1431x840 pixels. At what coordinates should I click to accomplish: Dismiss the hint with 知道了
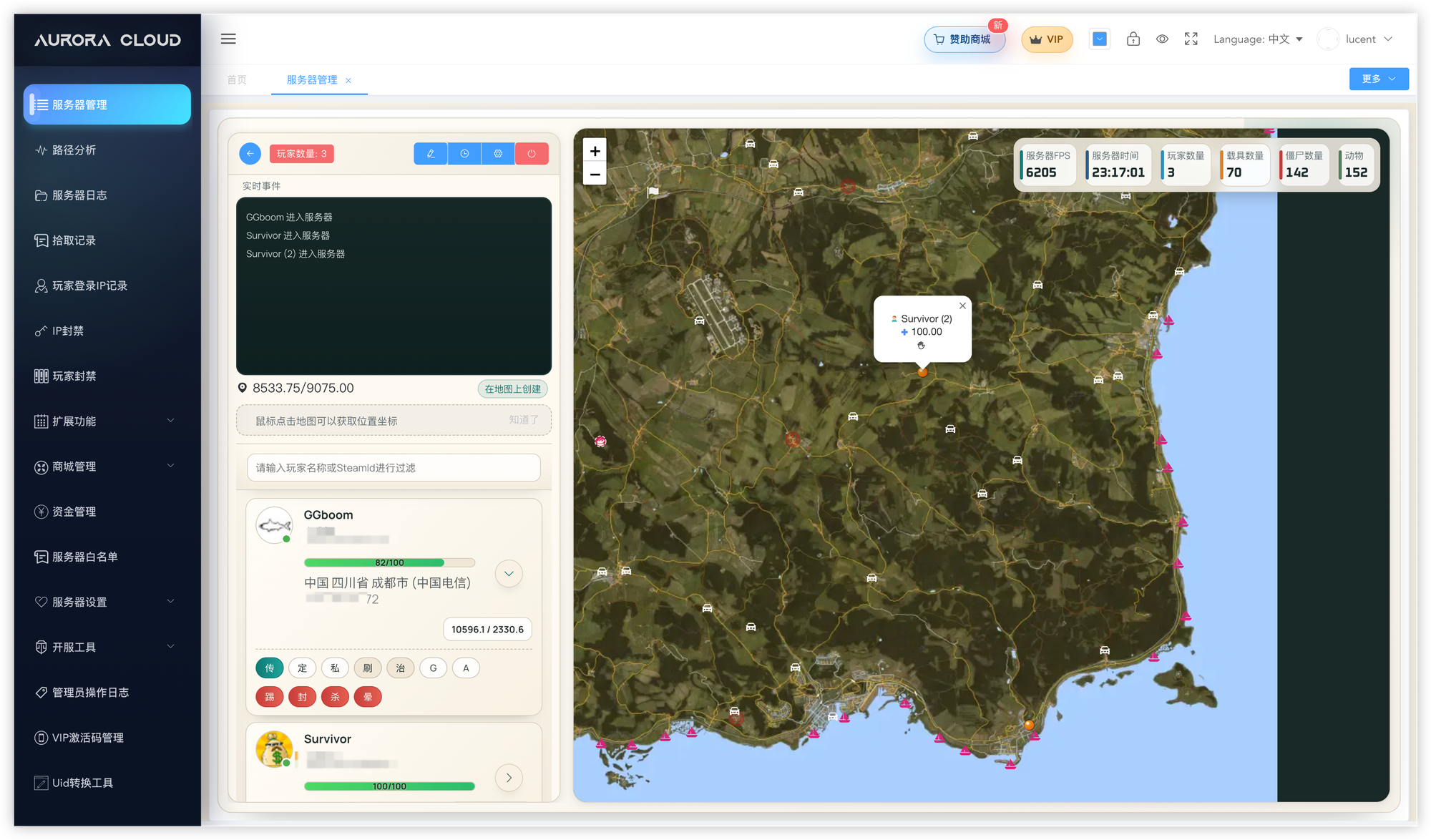[x=523, y=420]
